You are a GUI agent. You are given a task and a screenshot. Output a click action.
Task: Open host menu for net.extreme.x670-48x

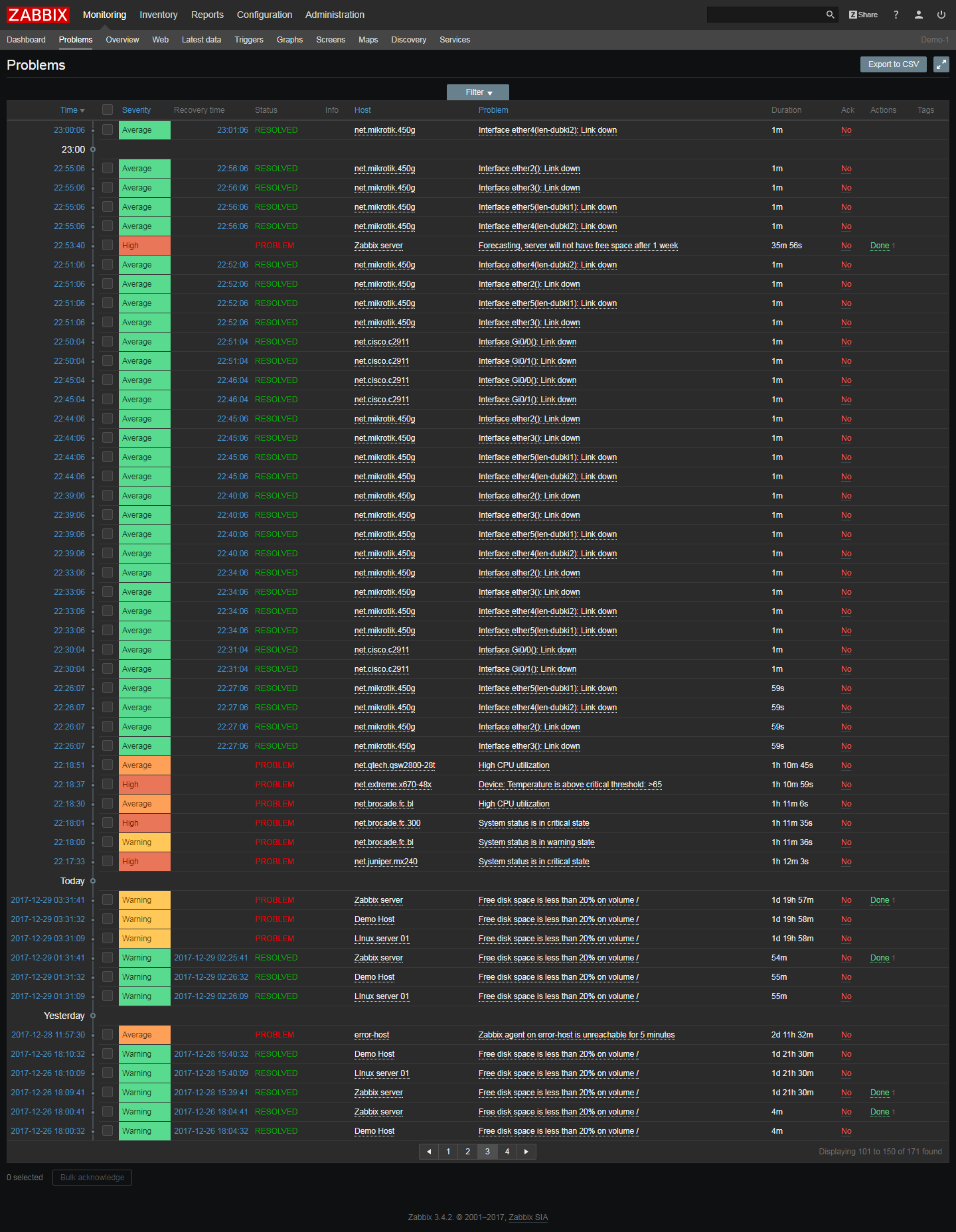click(x=393, y=785)
